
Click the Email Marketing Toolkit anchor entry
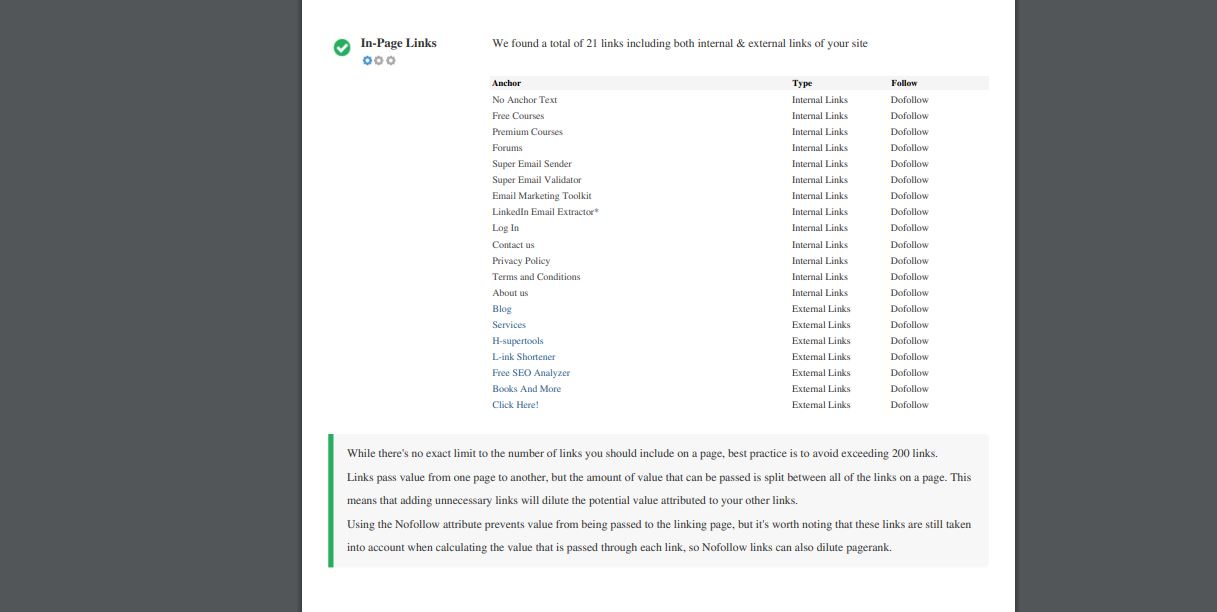tap(541, 196)
